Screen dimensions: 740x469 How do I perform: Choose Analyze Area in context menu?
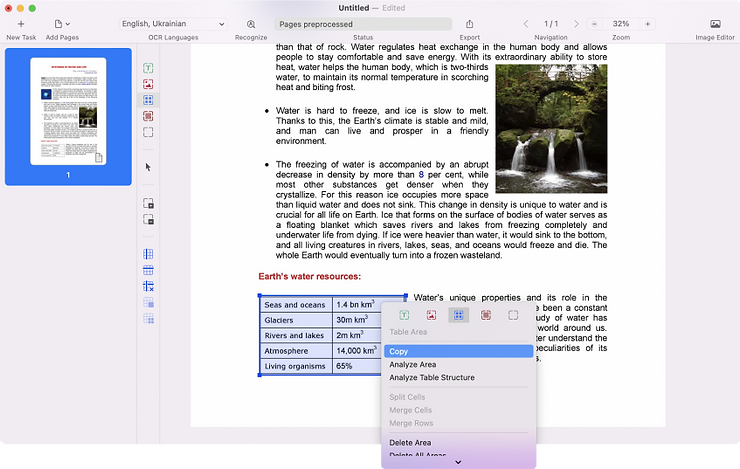click(x=458, y=365)
